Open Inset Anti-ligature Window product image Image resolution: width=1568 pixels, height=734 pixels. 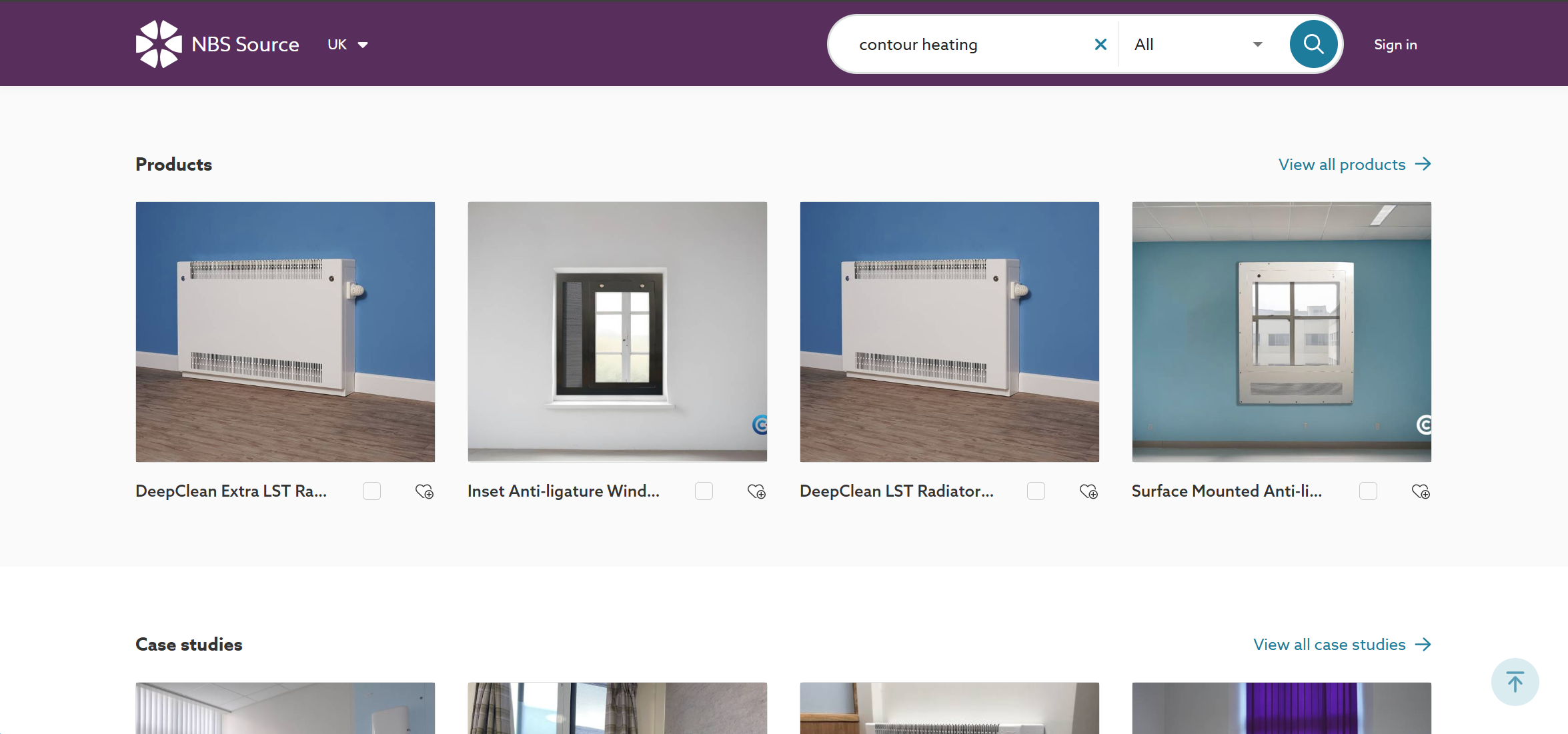[x=618, y=332]
